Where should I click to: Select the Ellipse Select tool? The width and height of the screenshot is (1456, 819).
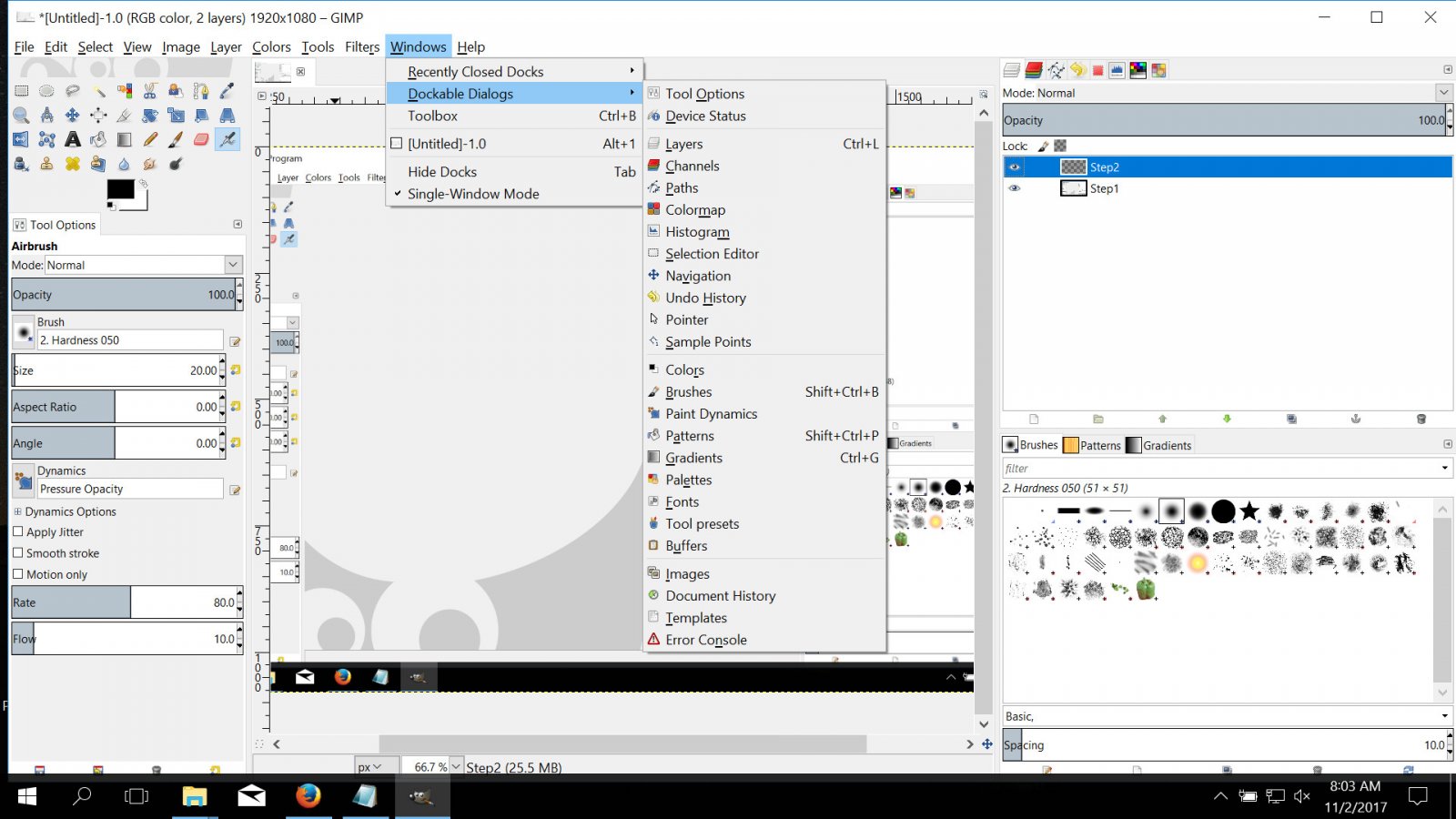point(46,90)
